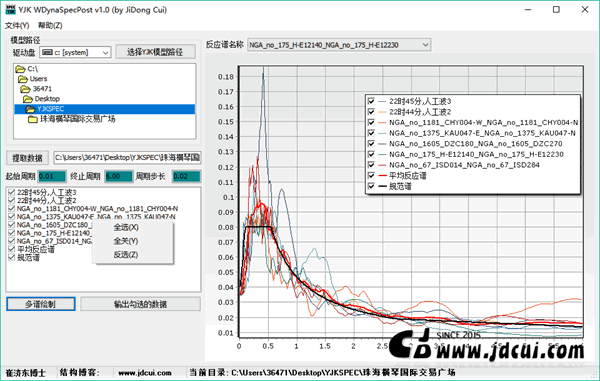Uncheck 22时45分,人工波3 in left list
The height and width of the screenshot is (381, 600).
point(11,192)
